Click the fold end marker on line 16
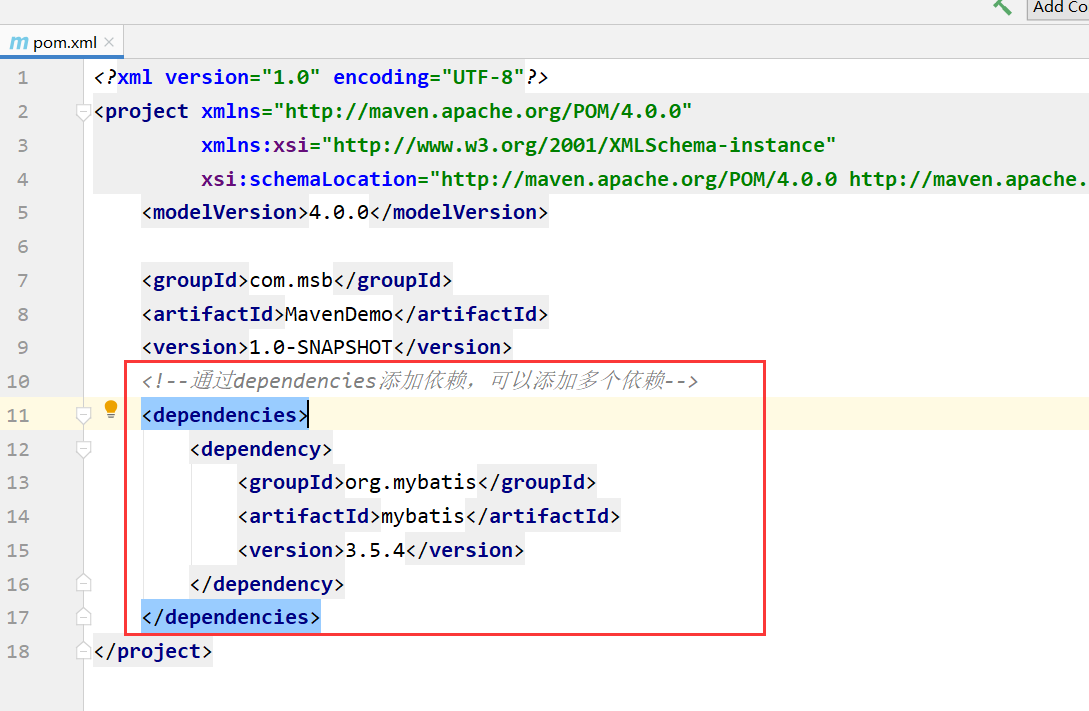 (x=83, y=583)
